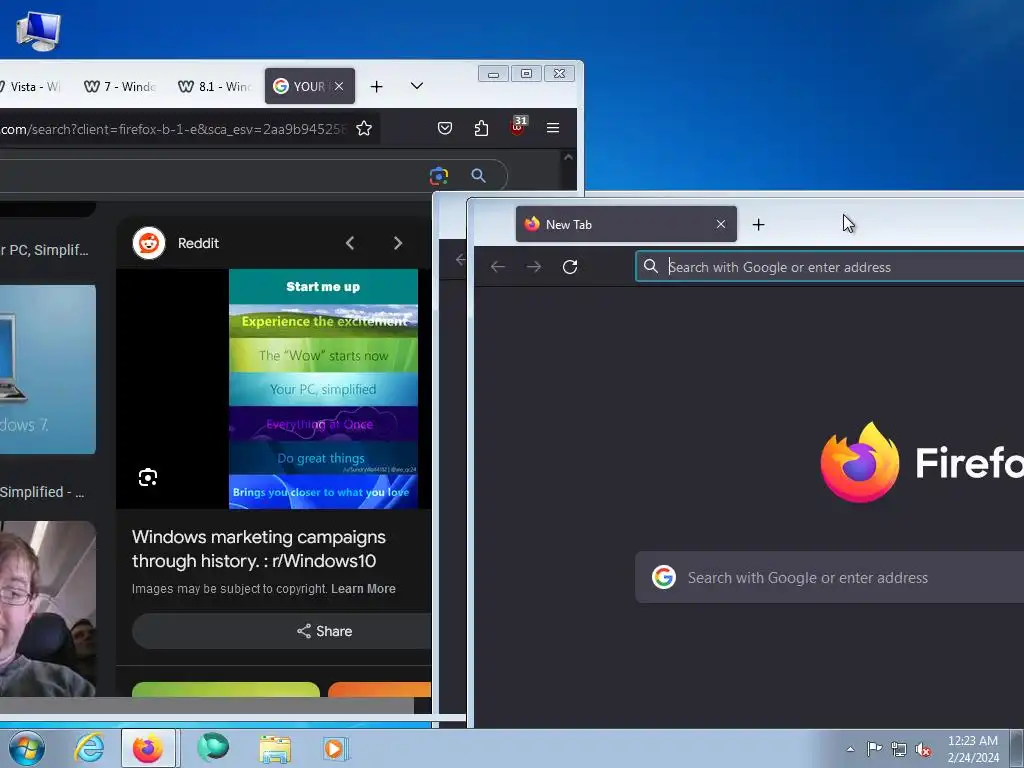The image size is (1024, 768).
Task: Switch to Vista Wikipedia tab
Action: point(31,86)
